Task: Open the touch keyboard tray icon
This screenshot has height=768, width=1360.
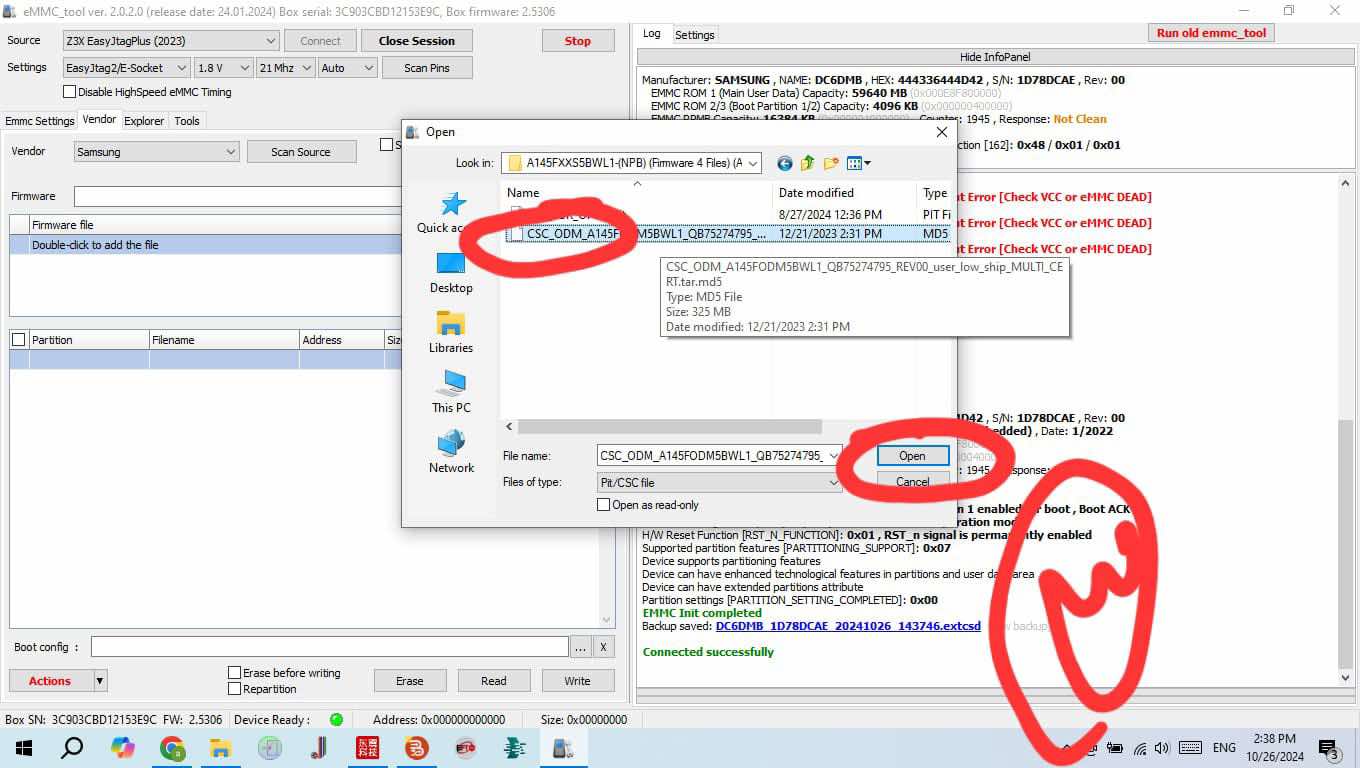Action: (x=1190, y=748)
